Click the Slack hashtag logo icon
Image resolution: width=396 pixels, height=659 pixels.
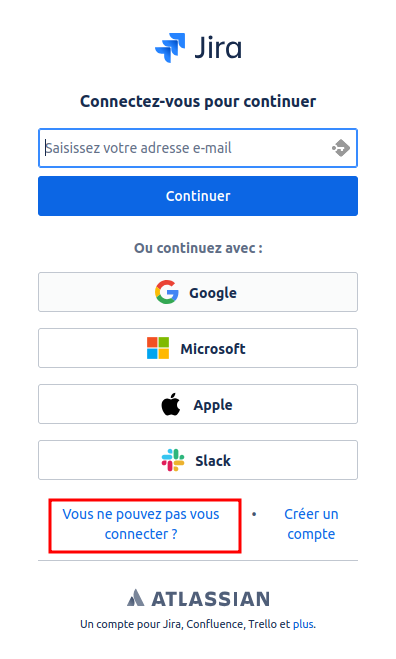(x=173, y=460)
